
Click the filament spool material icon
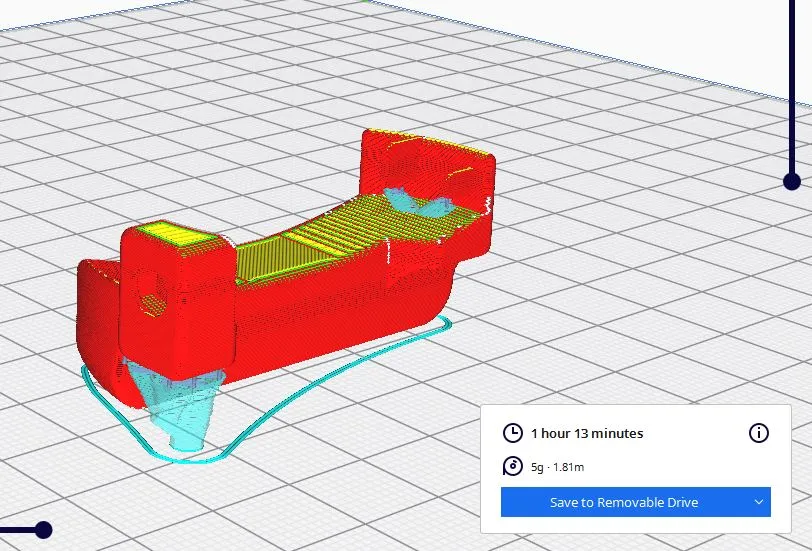click(x=512, y=466)
